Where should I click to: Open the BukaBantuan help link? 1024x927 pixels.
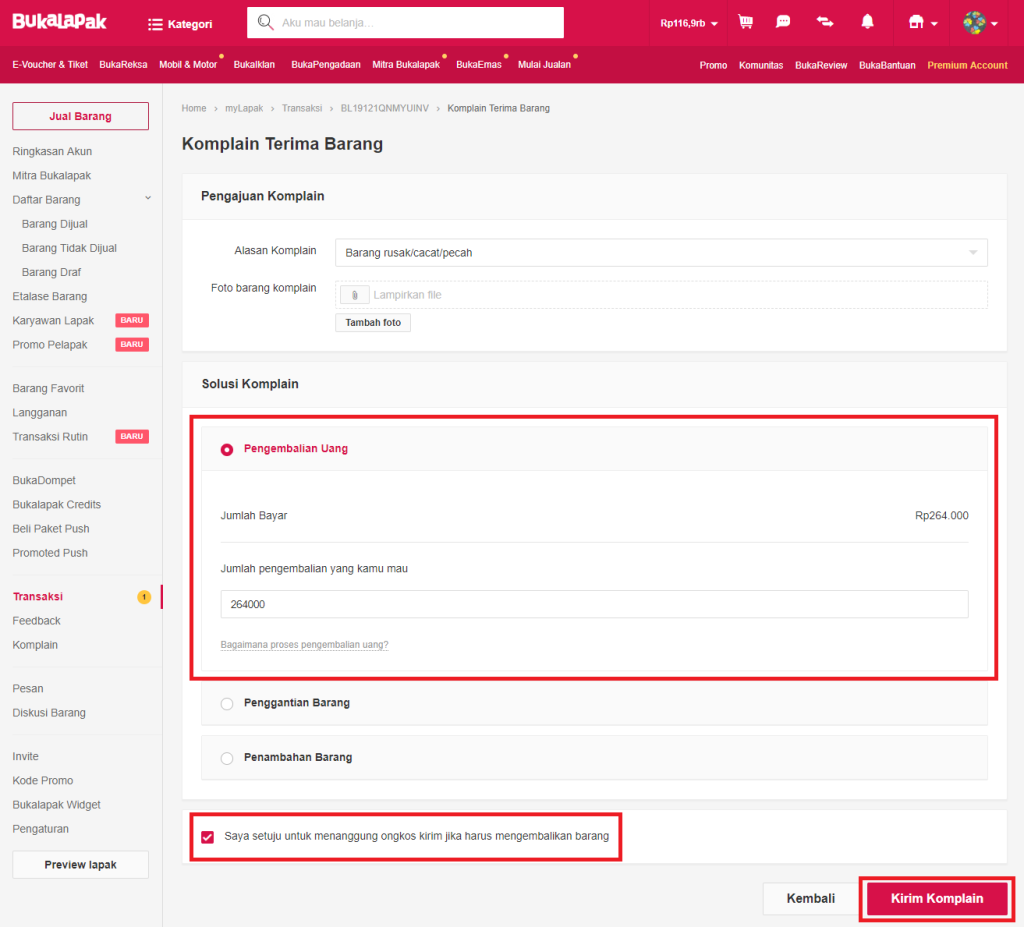click(x=887, y=65)
